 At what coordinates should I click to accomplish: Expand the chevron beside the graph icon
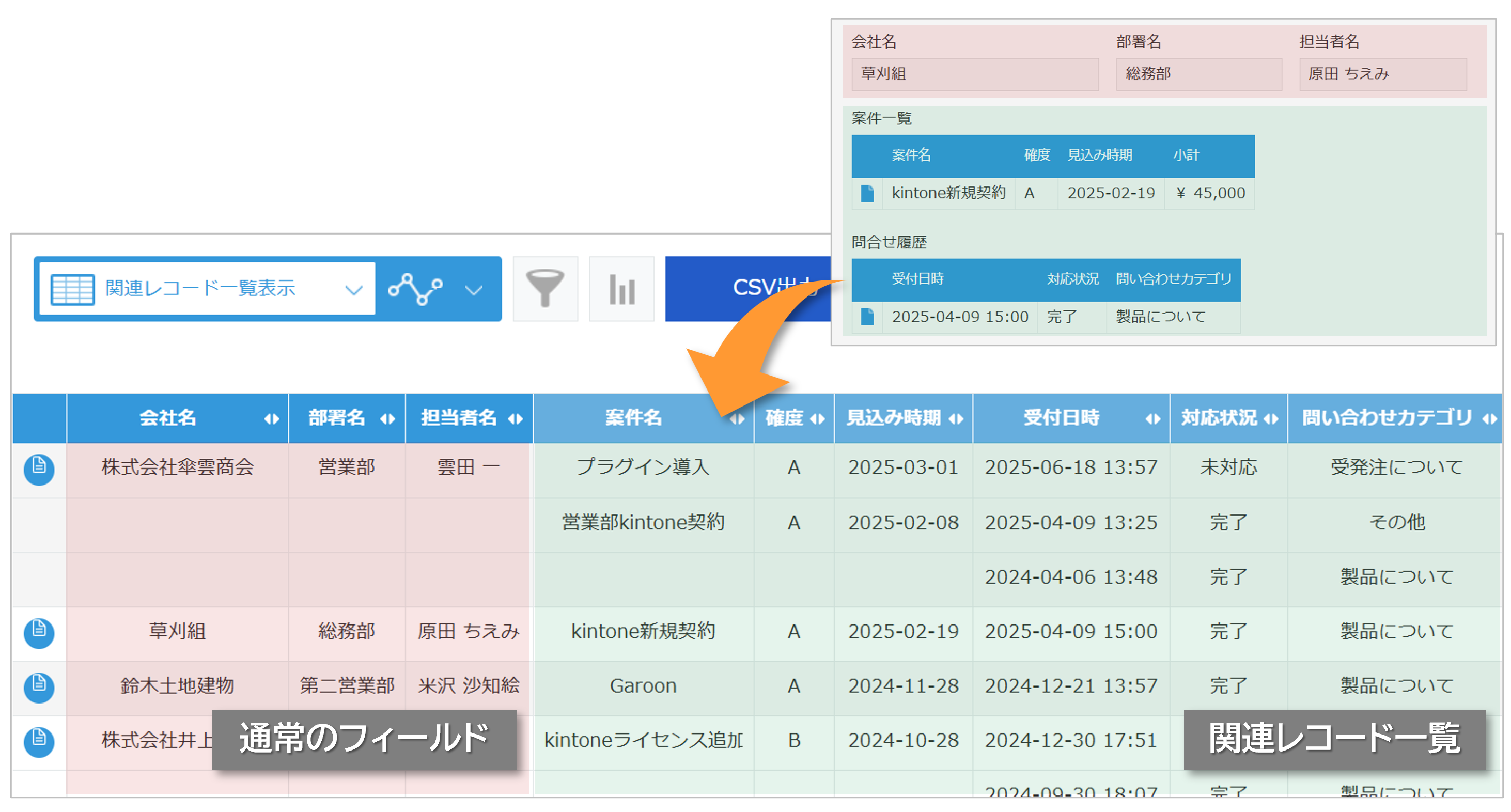tap(473, 290)
